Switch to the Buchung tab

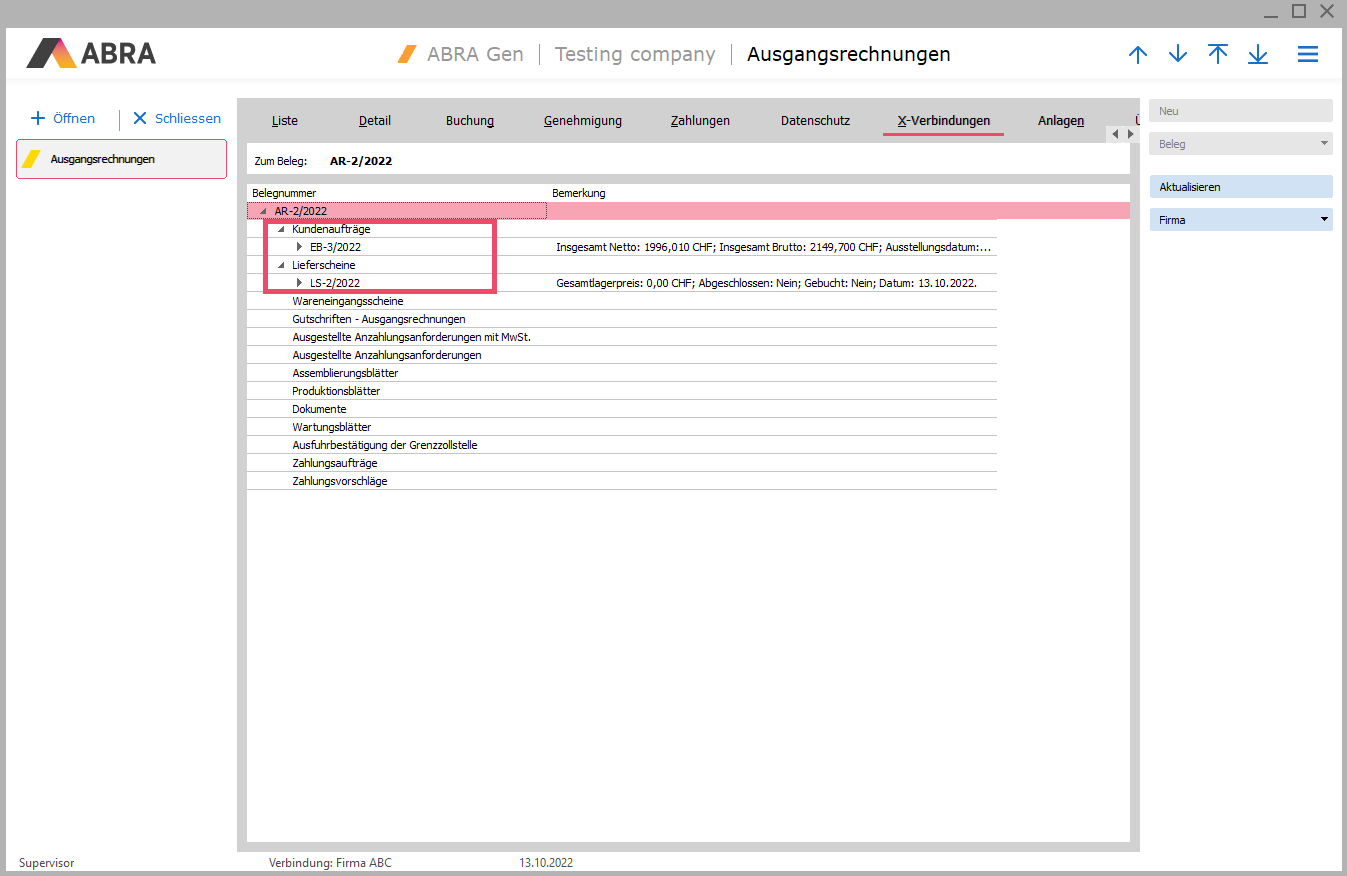tap(470, 121)
